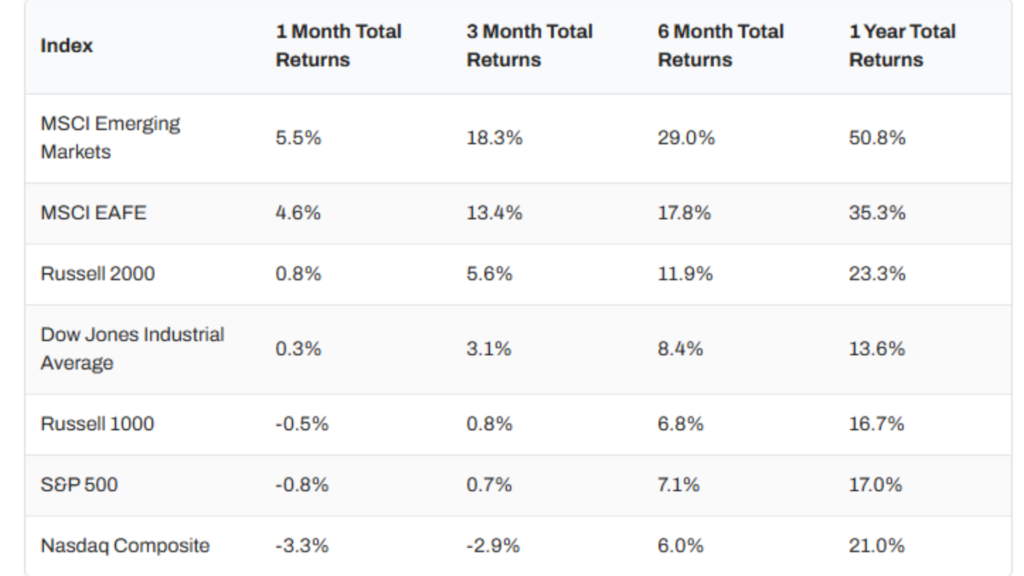This screenshot has width=1024, height=576.
Task: Click the 7.1% S&P 500 six-month cell
Action: tap(680, 485)
